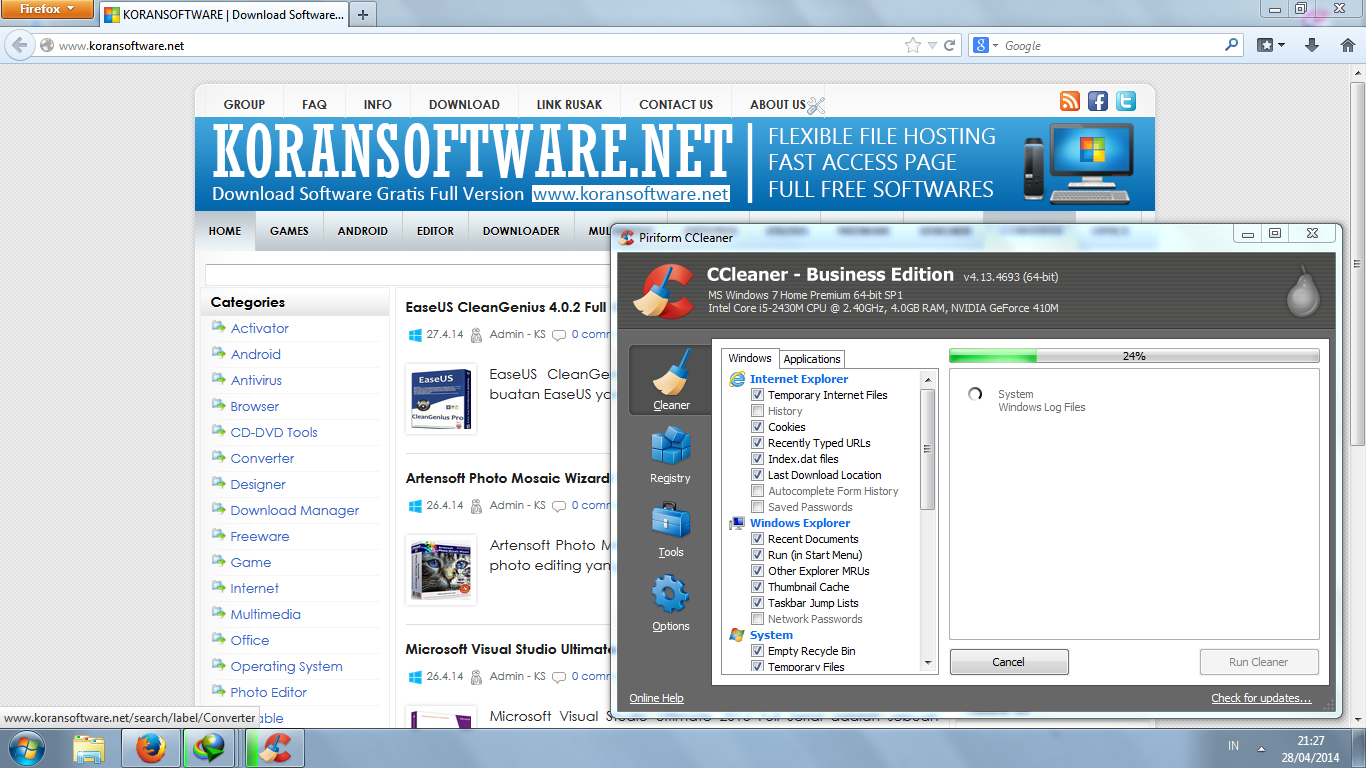Open the FAQ page link

tap(314, 104)
